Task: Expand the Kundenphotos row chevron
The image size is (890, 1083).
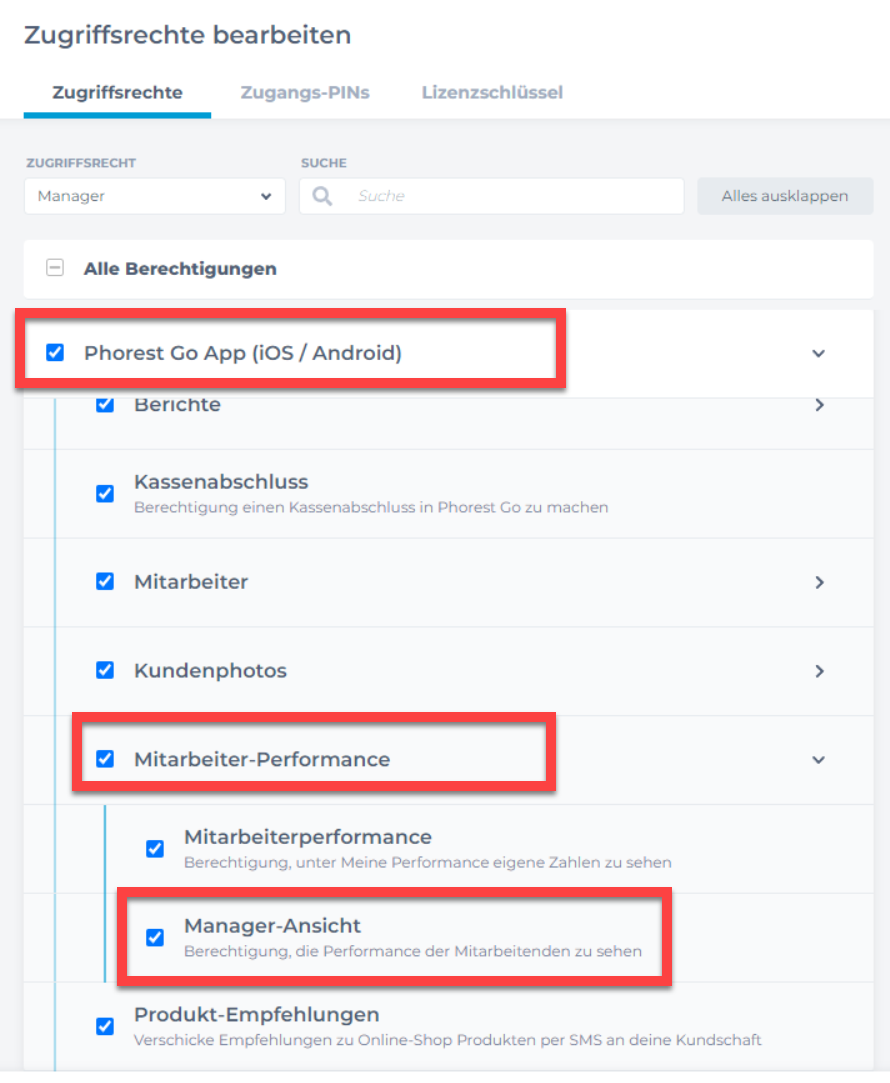Action: (820, 671)
